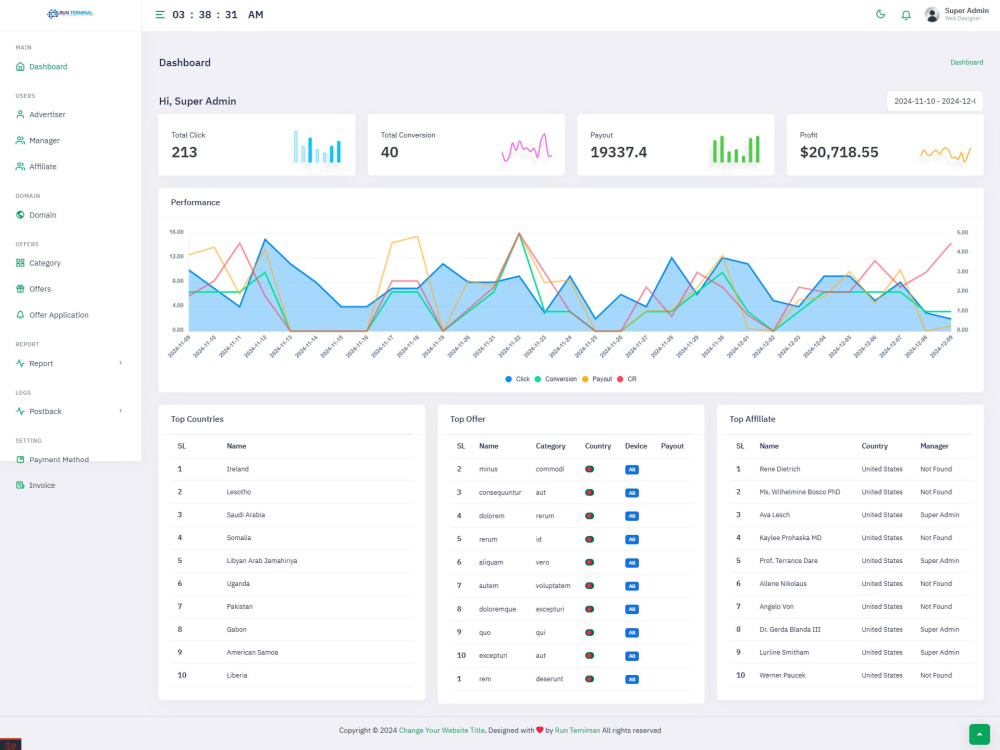Screen dimensions: 1000x750
Task: Click the green Conversion legend color dot
Action: pyautogui.click(x=538, y=379)
